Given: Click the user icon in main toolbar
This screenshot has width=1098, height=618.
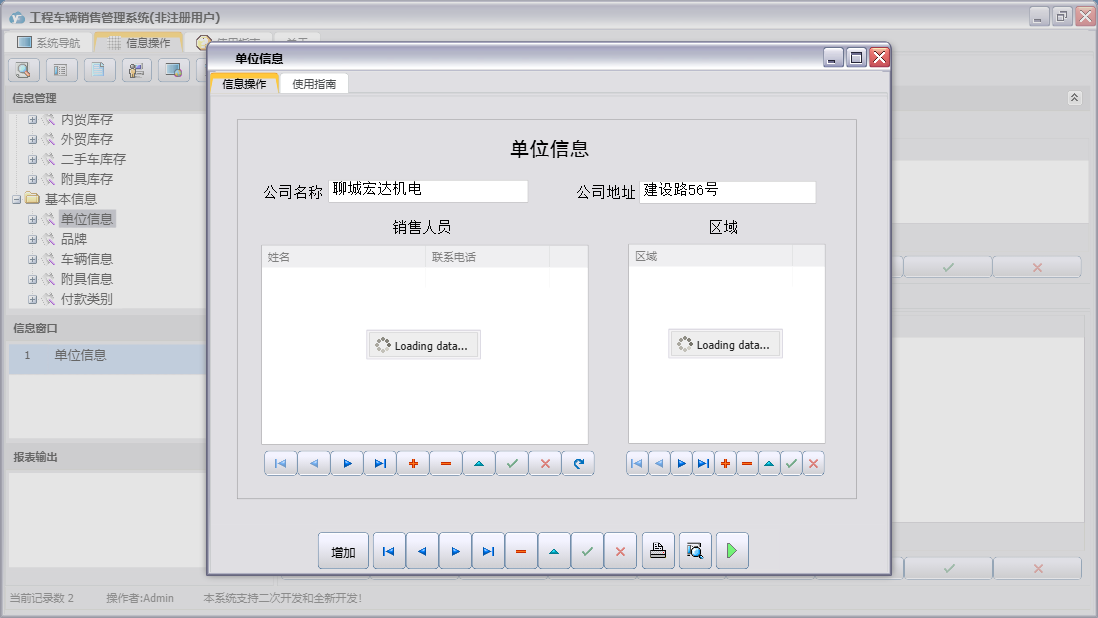Looking at the screenshot, I should pos(137,70).
